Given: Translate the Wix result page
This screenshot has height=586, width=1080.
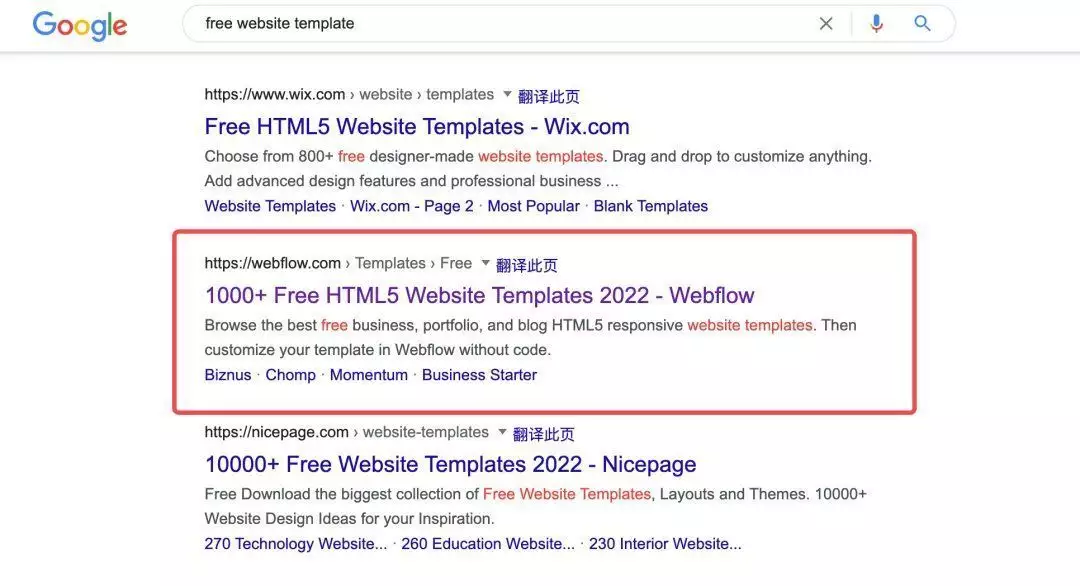Looking at the screenshot, I should (549, 96).
